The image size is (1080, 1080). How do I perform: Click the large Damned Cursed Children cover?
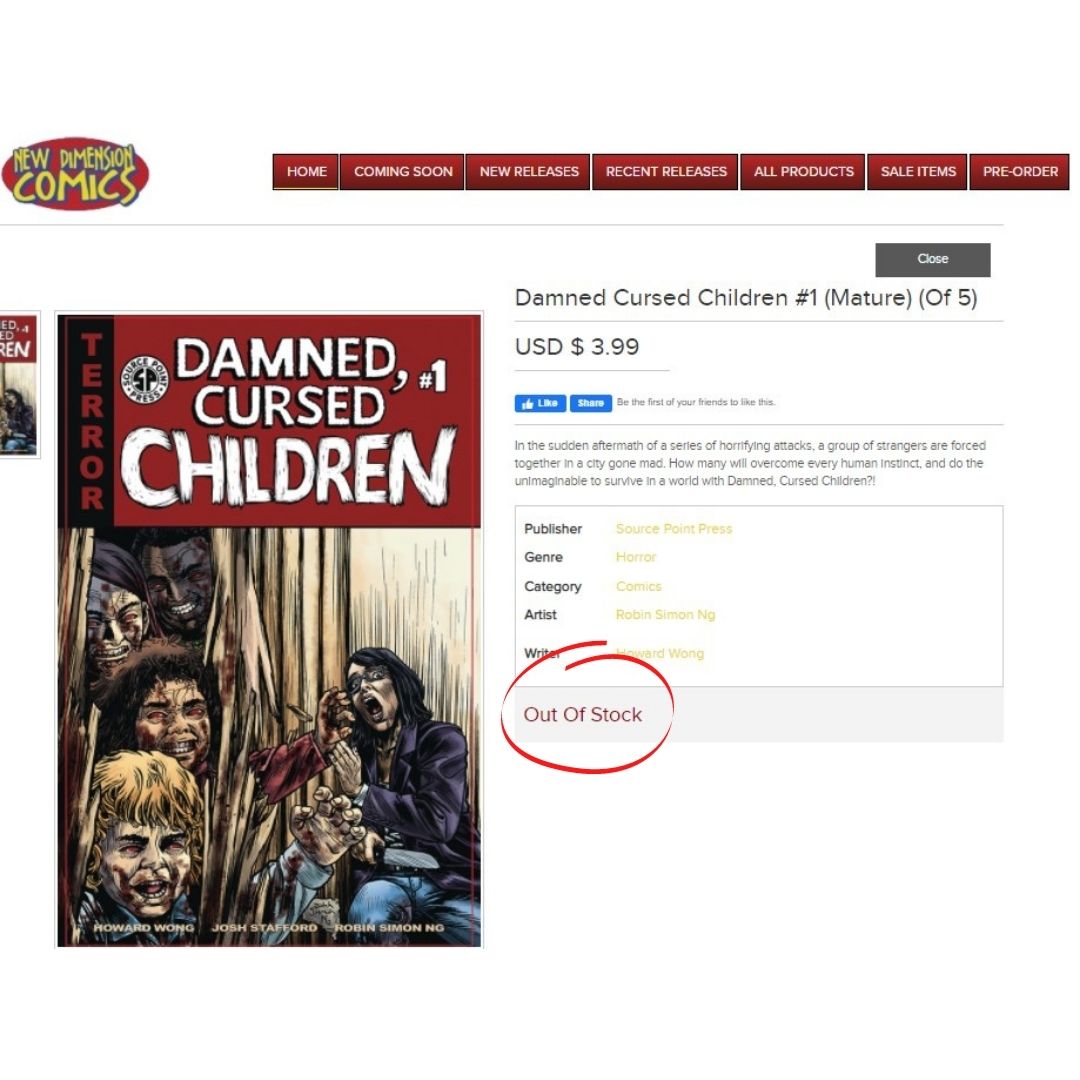click(x=269, y=630)
